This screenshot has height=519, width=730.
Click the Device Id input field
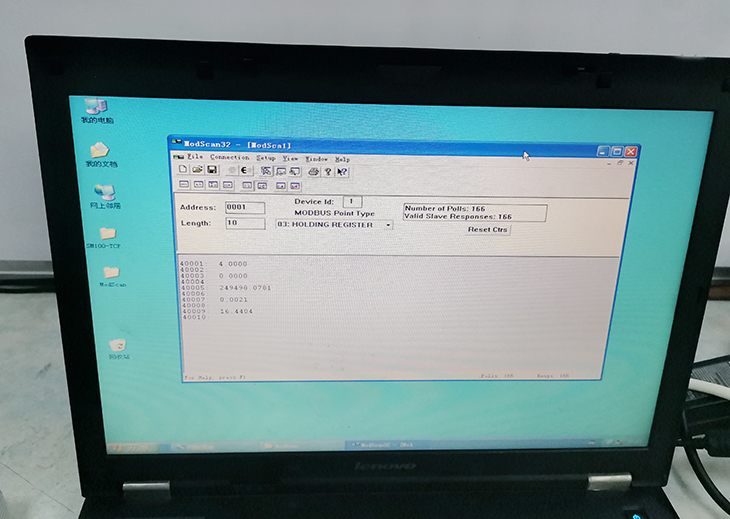click(353, 202)
